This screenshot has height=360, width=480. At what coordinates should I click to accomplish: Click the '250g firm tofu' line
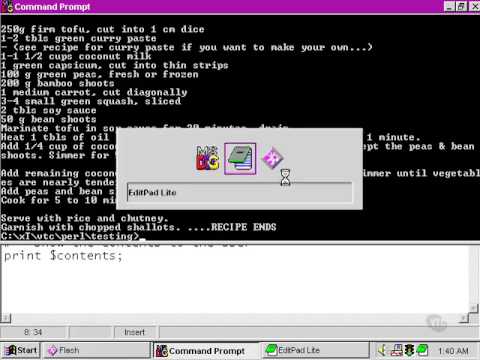(x=102, y=29)
